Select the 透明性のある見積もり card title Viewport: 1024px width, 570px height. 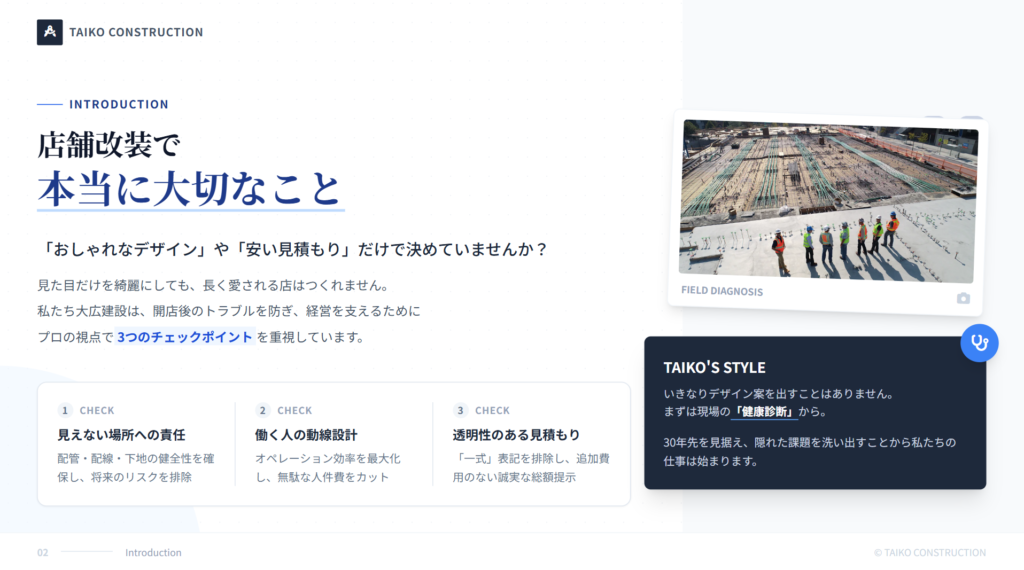pos(516,435)
